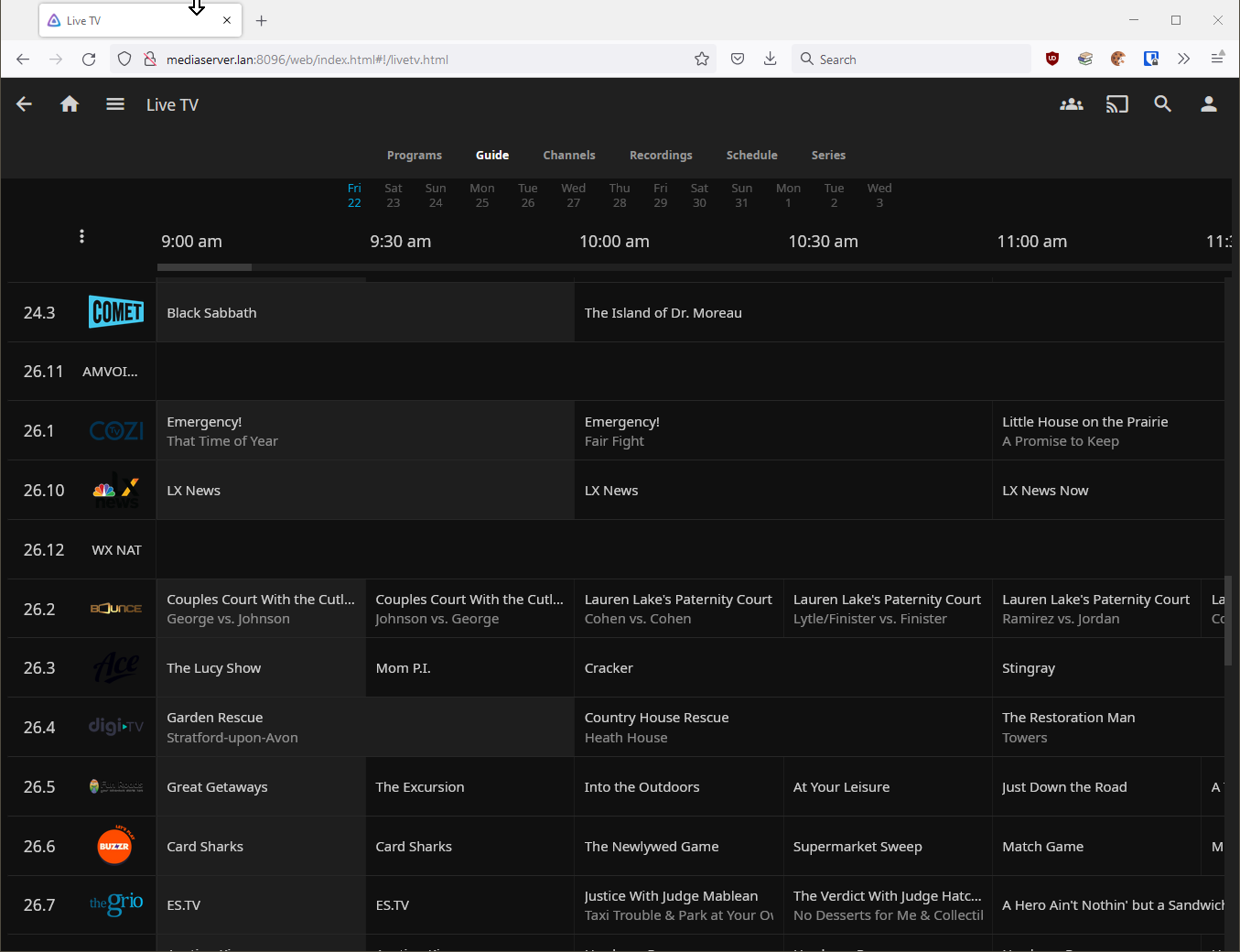Open SyncPlay with the group icon

pos(1071,103)
